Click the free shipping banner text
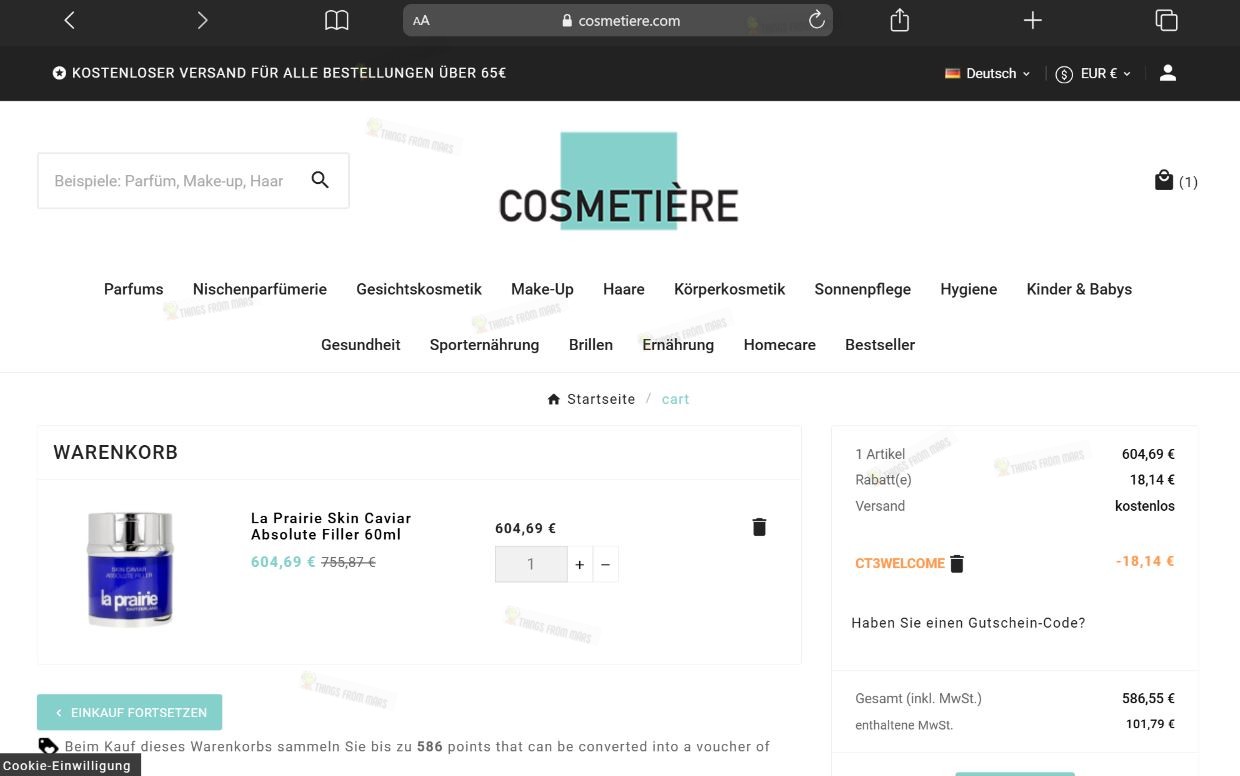This screenshot has width=1240, height=776. (x=280, y=73)
